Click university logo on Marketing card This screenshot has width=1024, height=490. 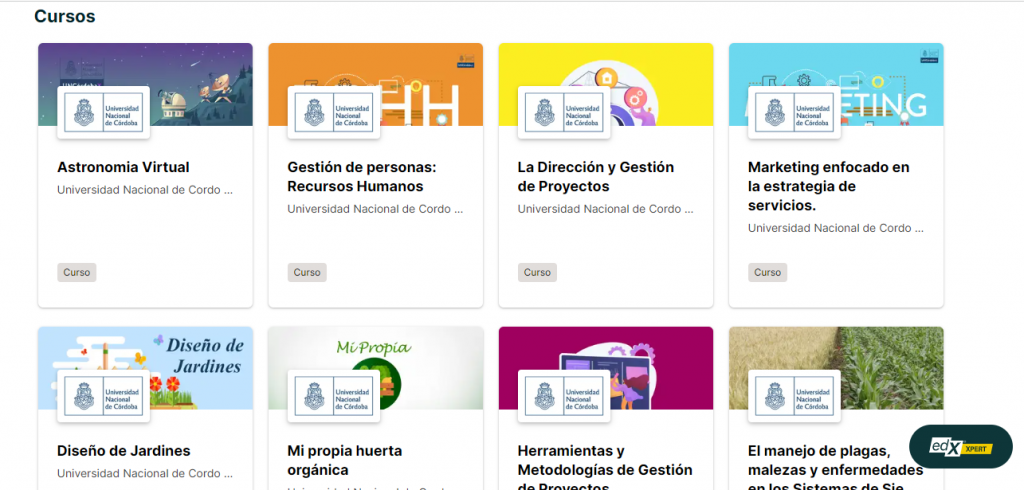pyautogui.click(x=794, y=112)
